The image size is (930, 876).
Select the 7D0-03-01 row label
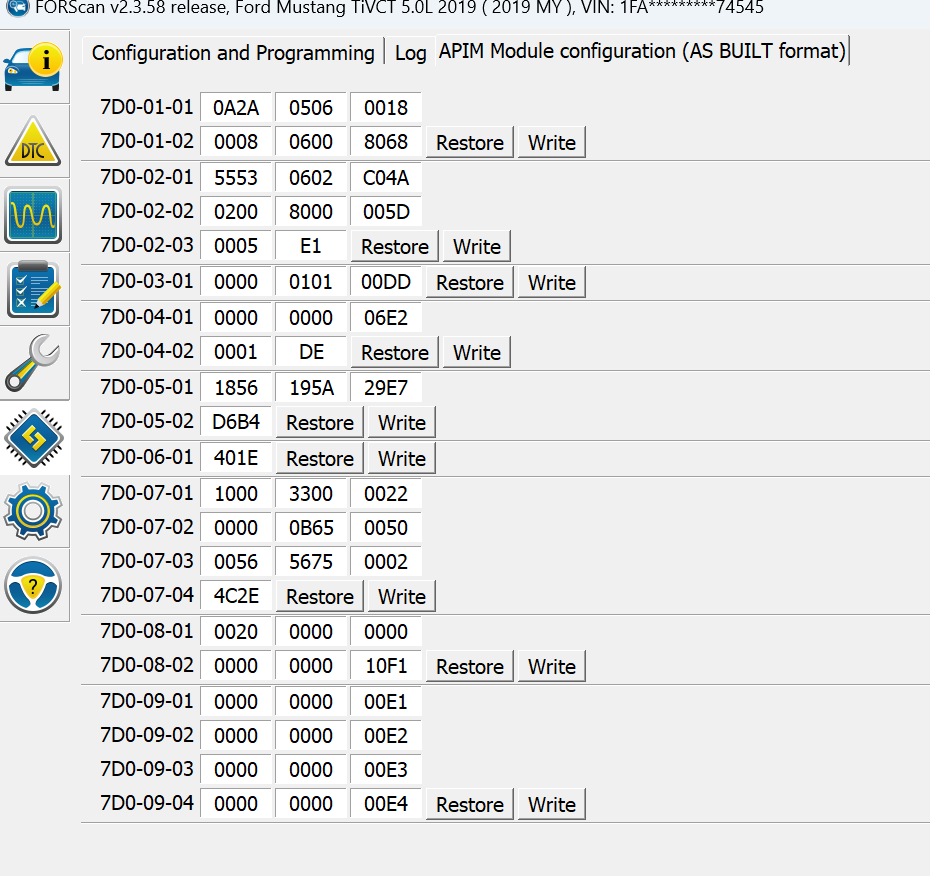[x=146, y=281]
